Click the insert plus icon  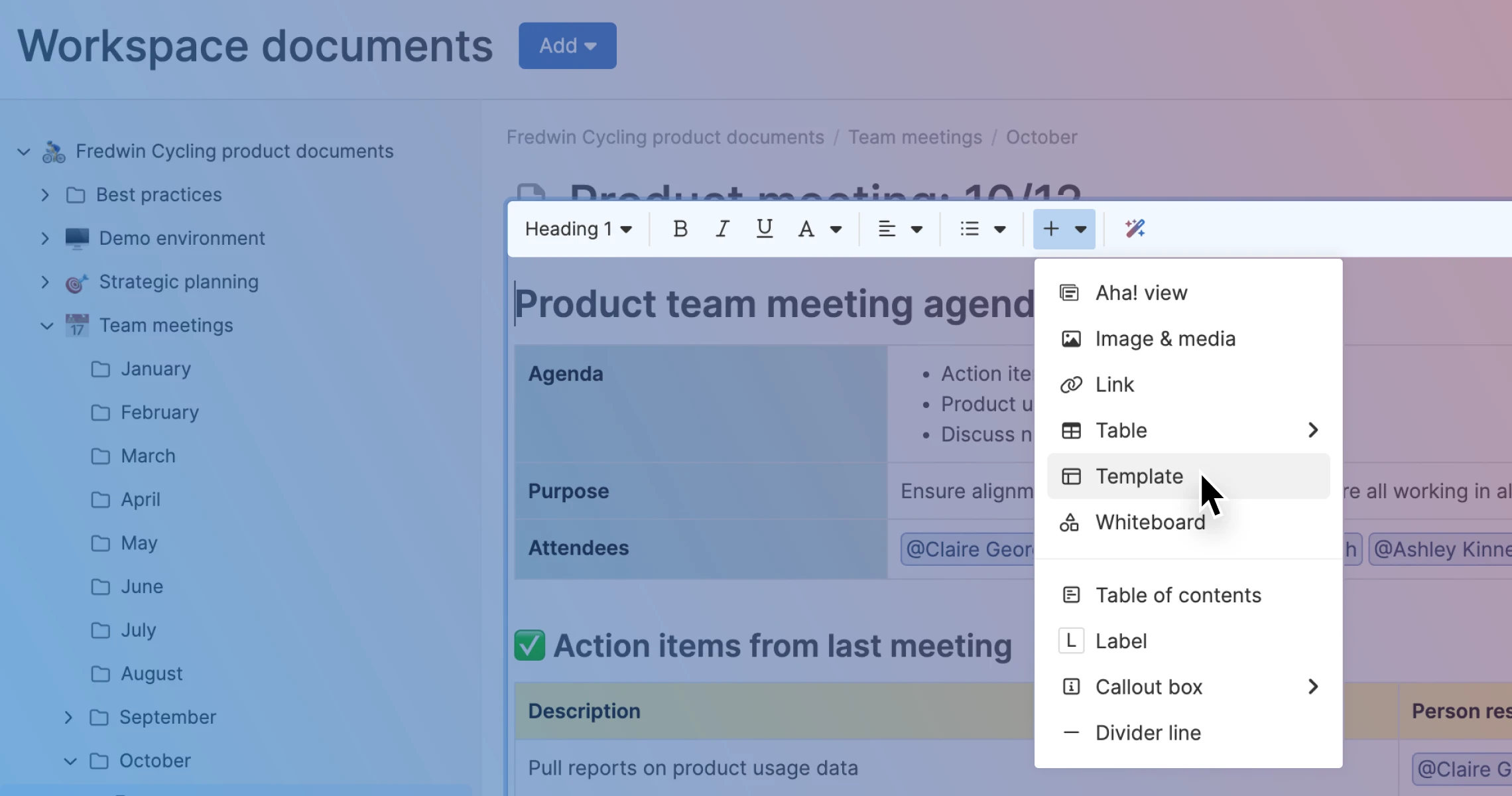1051,229
